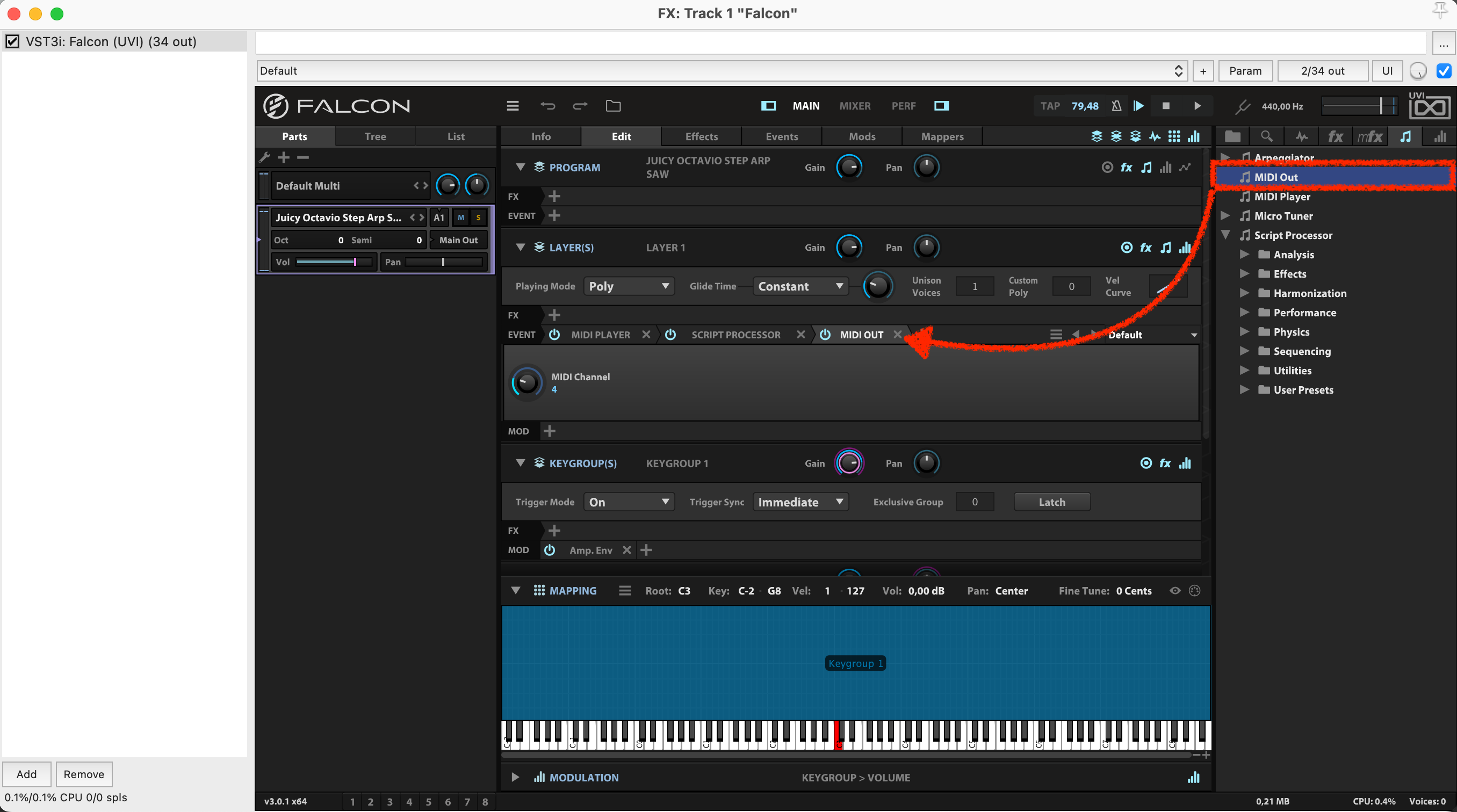Screen dimensions: 1457x812
Task: Open the Glide Time Constant dropdown
Action: tap(800, 286)
